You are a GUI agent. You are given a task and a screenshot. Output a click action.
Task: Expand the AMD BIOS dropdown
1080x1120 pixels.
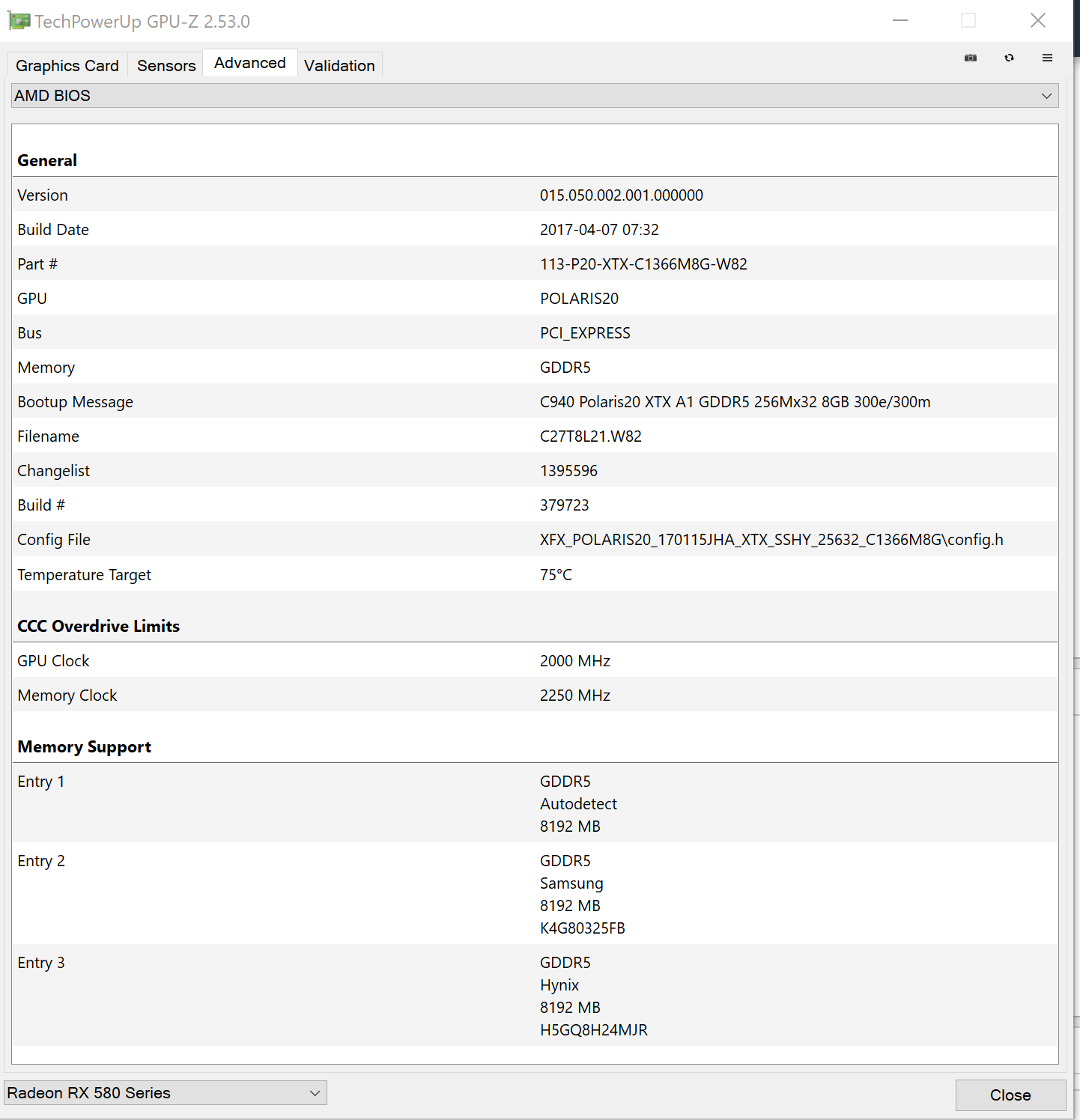pos(535,96)
